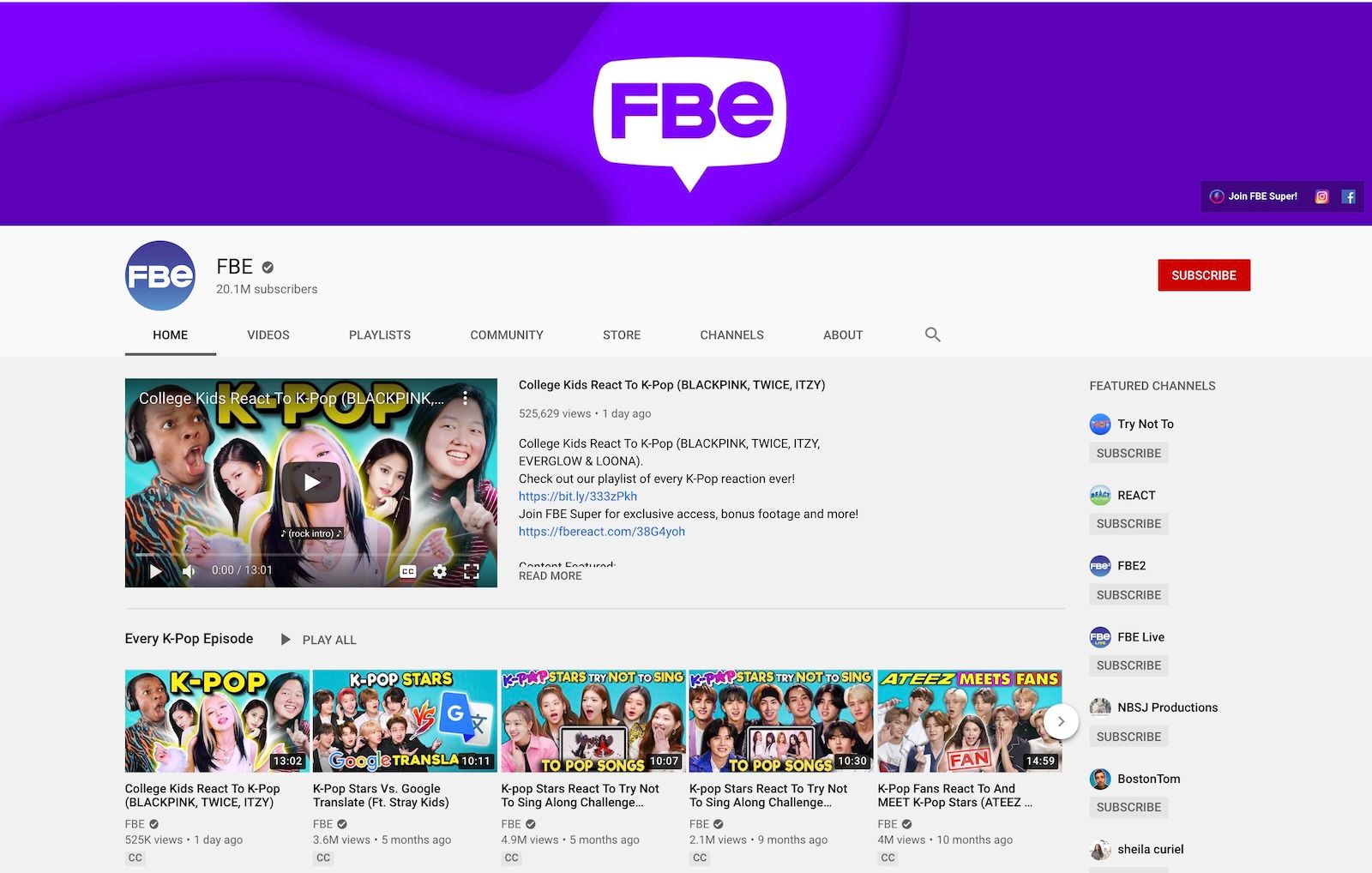This screenshot has width=1372, height=873.
Task: Open the player settings gear
Action: click(440, 571)
